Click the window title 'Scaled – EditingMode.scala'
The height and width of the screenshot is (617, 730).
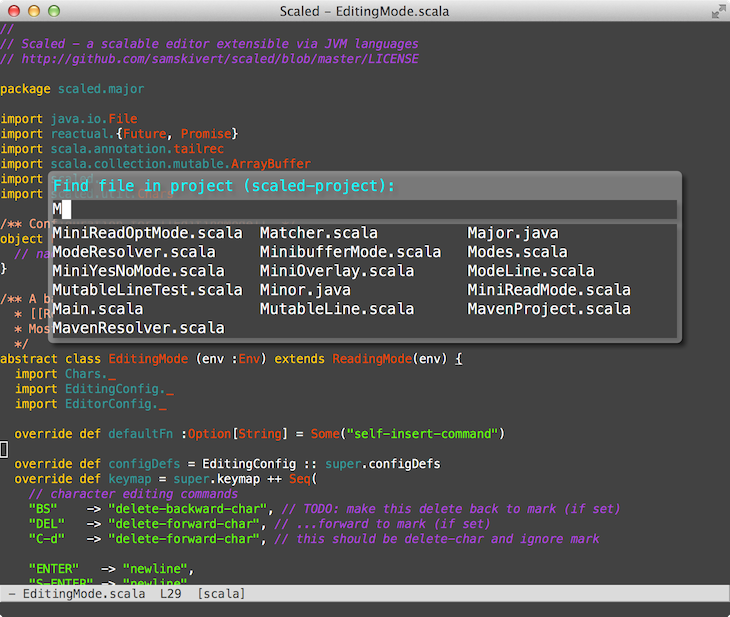pyautogui.click(x=365, y=11)
